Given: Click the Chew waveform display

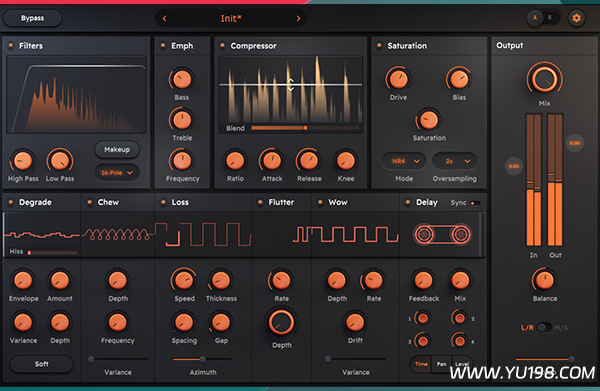Looking at the screenshot, I should pos(117,234).
